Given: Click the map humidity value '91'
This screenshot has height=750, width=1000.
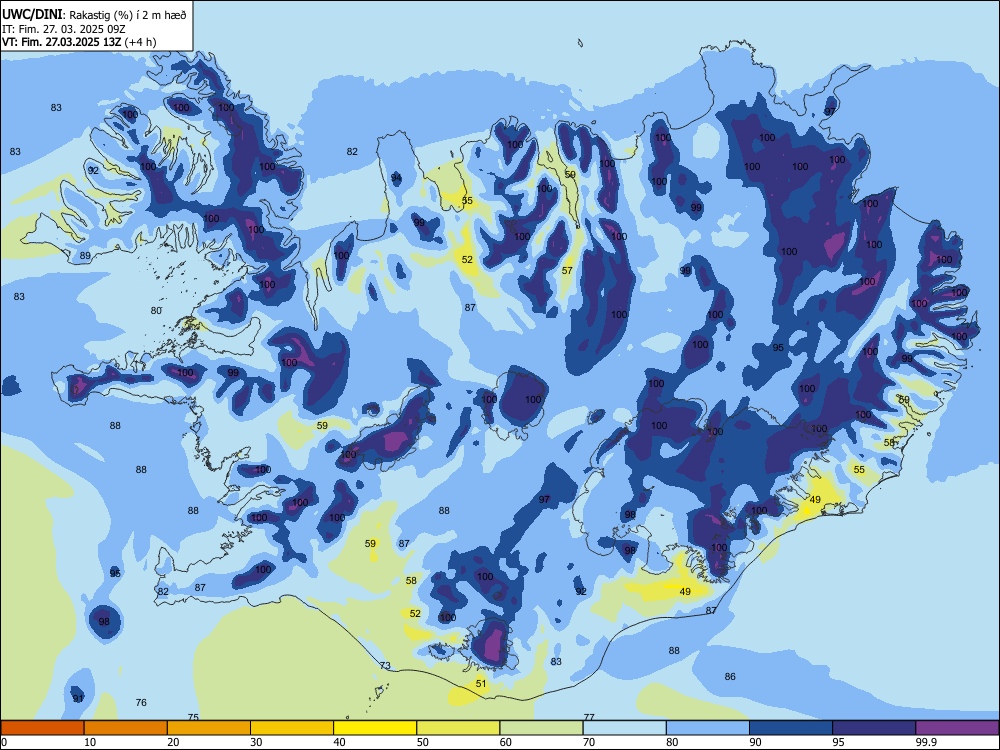Looking at the screenshot, I should (x=78, y=698).
